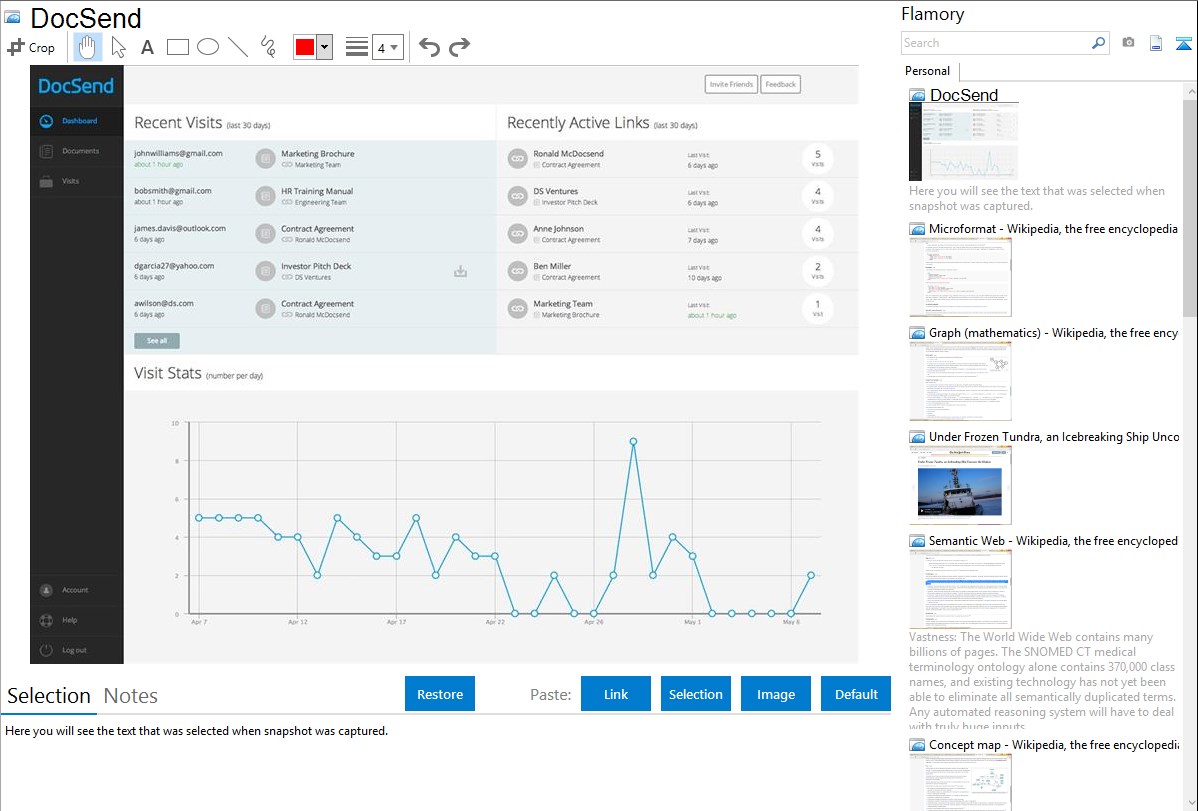Click the page document icon in Flamory header

tap(1156, 43)
